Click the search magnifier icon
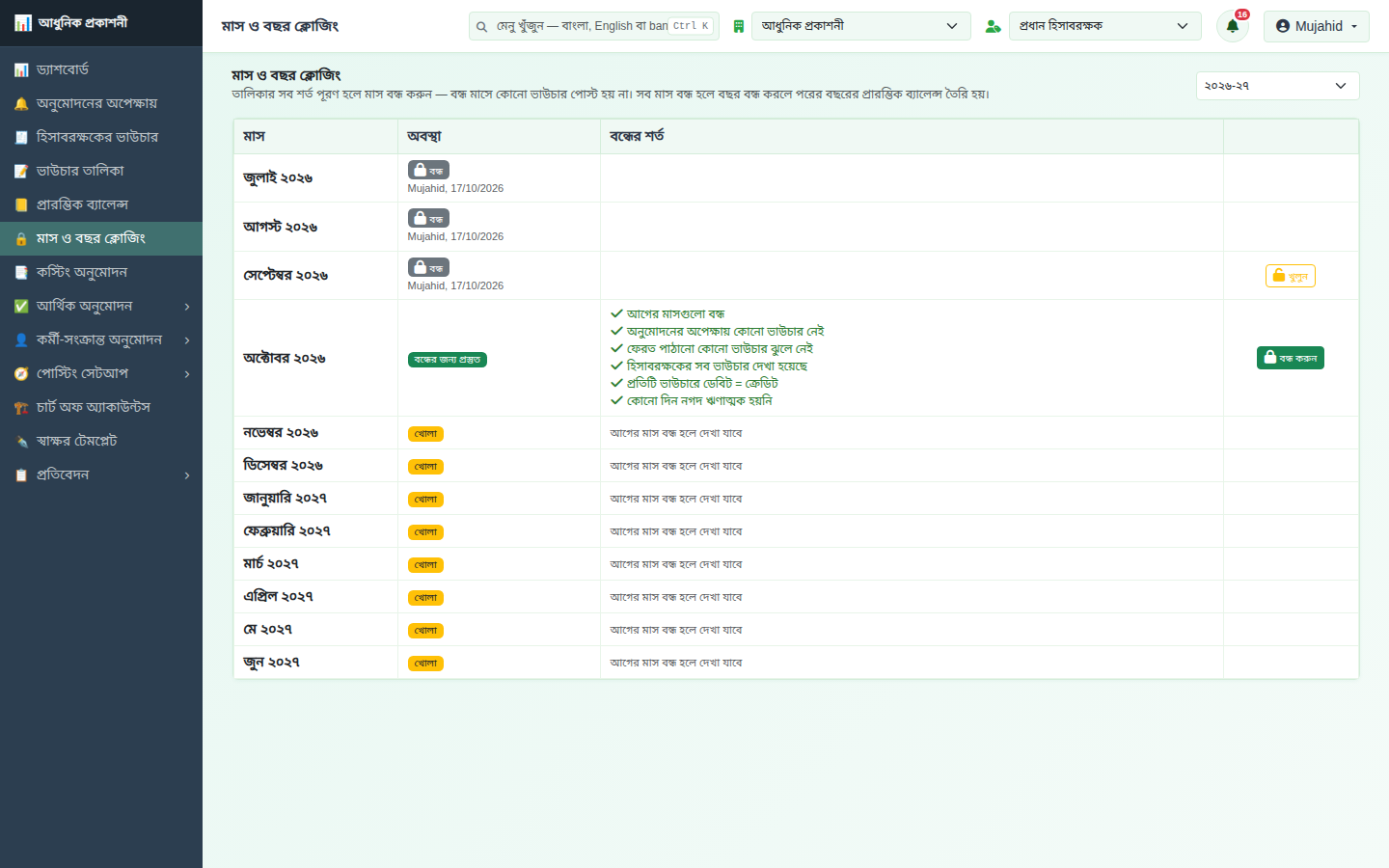1389x868 pixels. pos(481,27)
